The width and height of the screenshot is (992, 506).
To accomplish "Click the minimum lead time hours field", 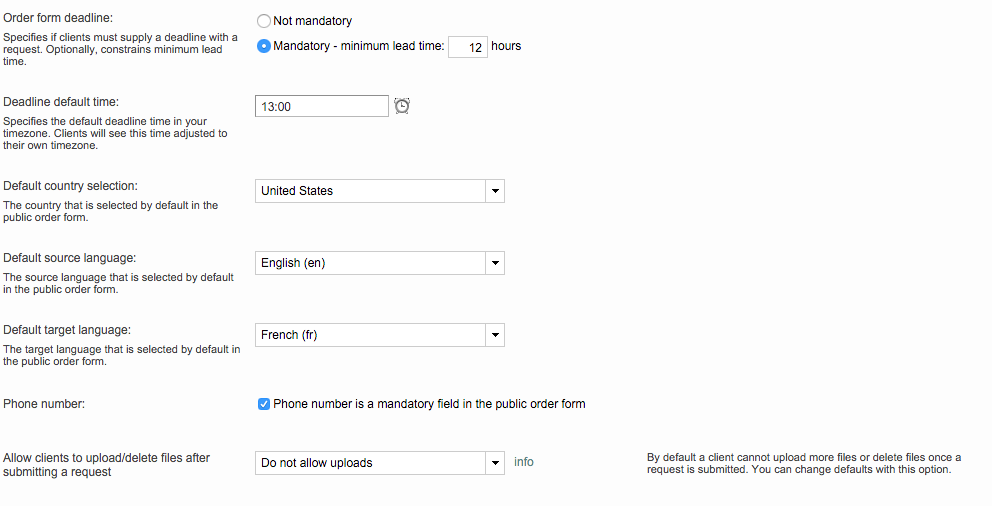I will click(467, 47).
